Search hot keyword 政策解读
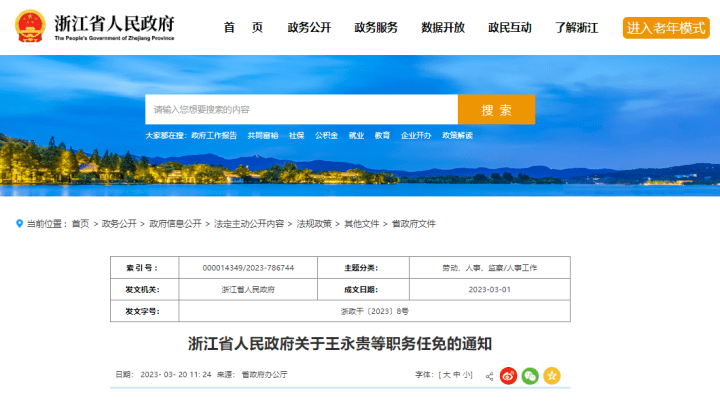 click(x=457, y=135)
